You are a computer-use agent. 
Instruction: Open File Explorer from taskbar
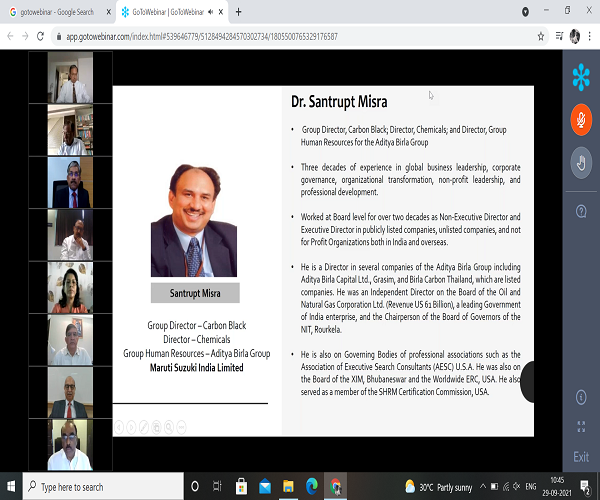[x=288, y=487]
